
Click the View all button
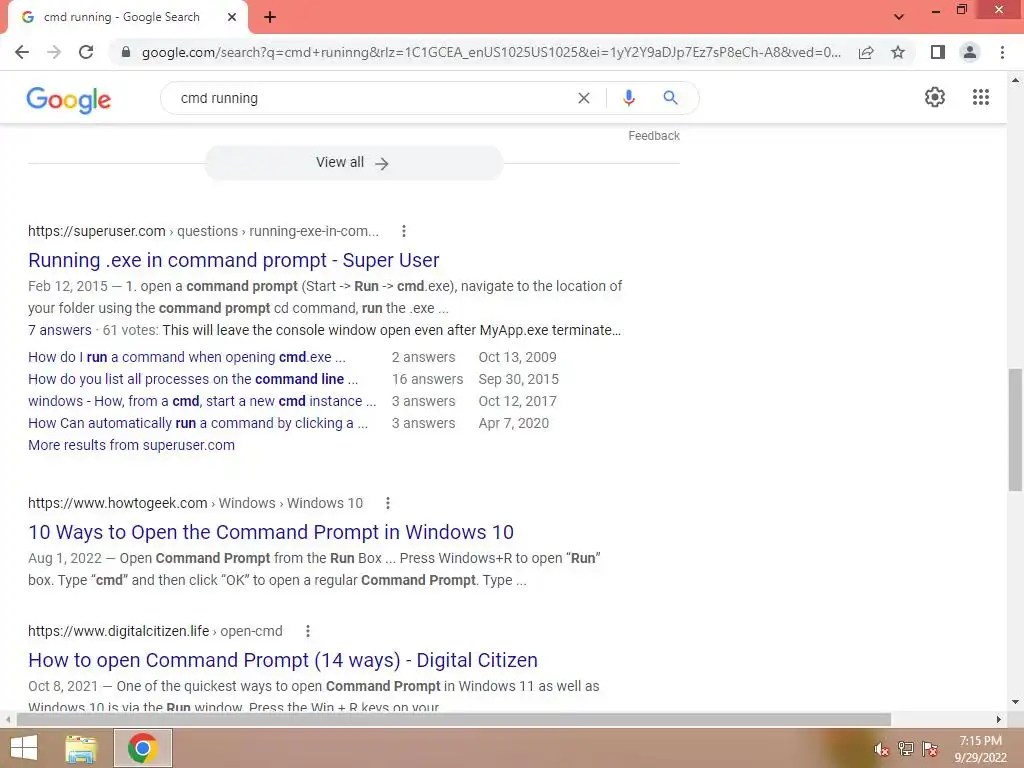(x=353, y=163)
